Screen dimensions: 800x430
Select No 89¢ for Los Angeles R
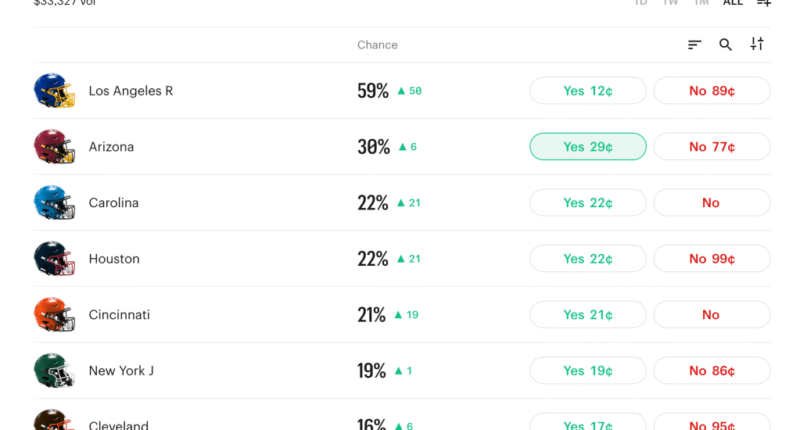[x=712, y=91]
